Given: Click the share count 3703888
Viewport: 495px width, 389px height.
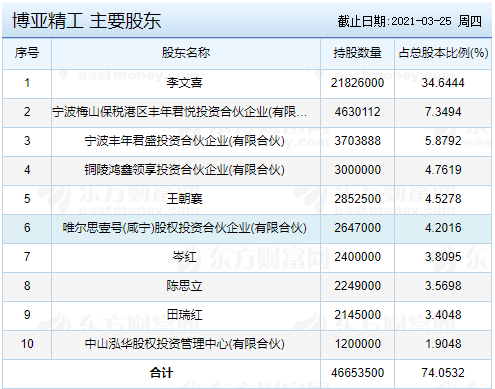Looking at the screenshot, I should [357, 141].
